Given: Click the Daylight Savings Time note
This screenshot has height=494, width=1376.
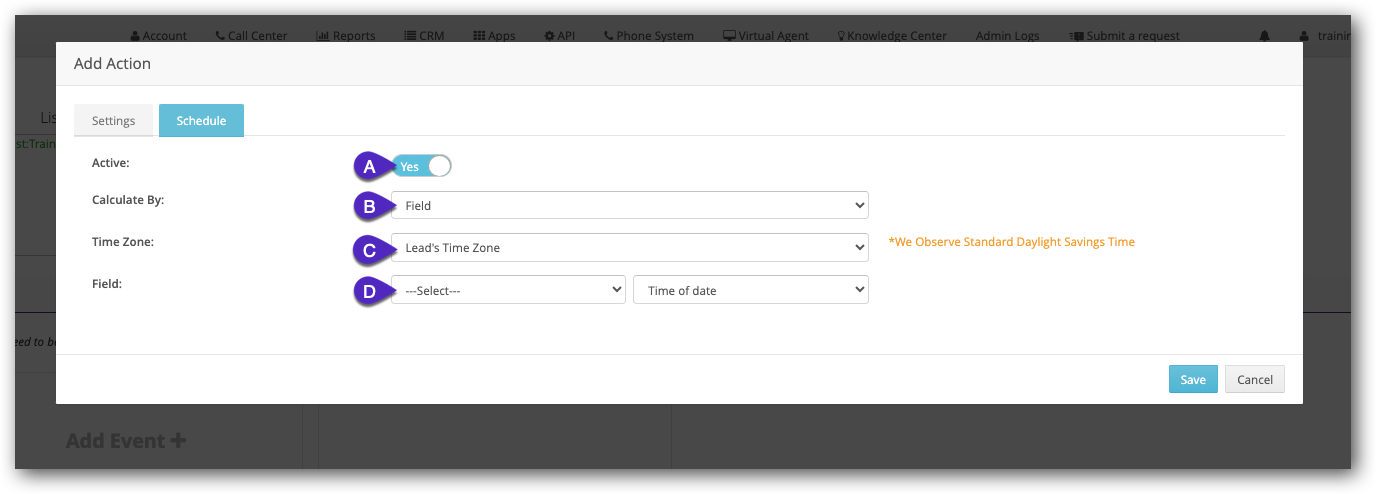Looking at the screenshot, I should (1011, 242).
